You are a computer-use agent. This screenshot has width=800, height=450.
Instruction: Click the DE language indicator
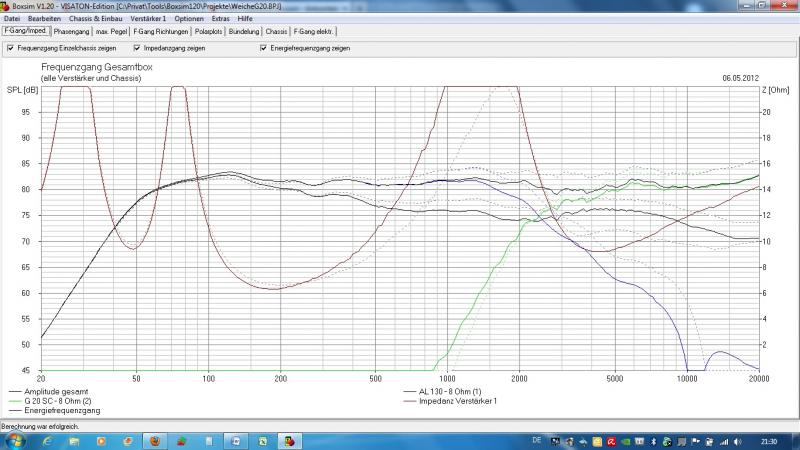tap(538, 440)
